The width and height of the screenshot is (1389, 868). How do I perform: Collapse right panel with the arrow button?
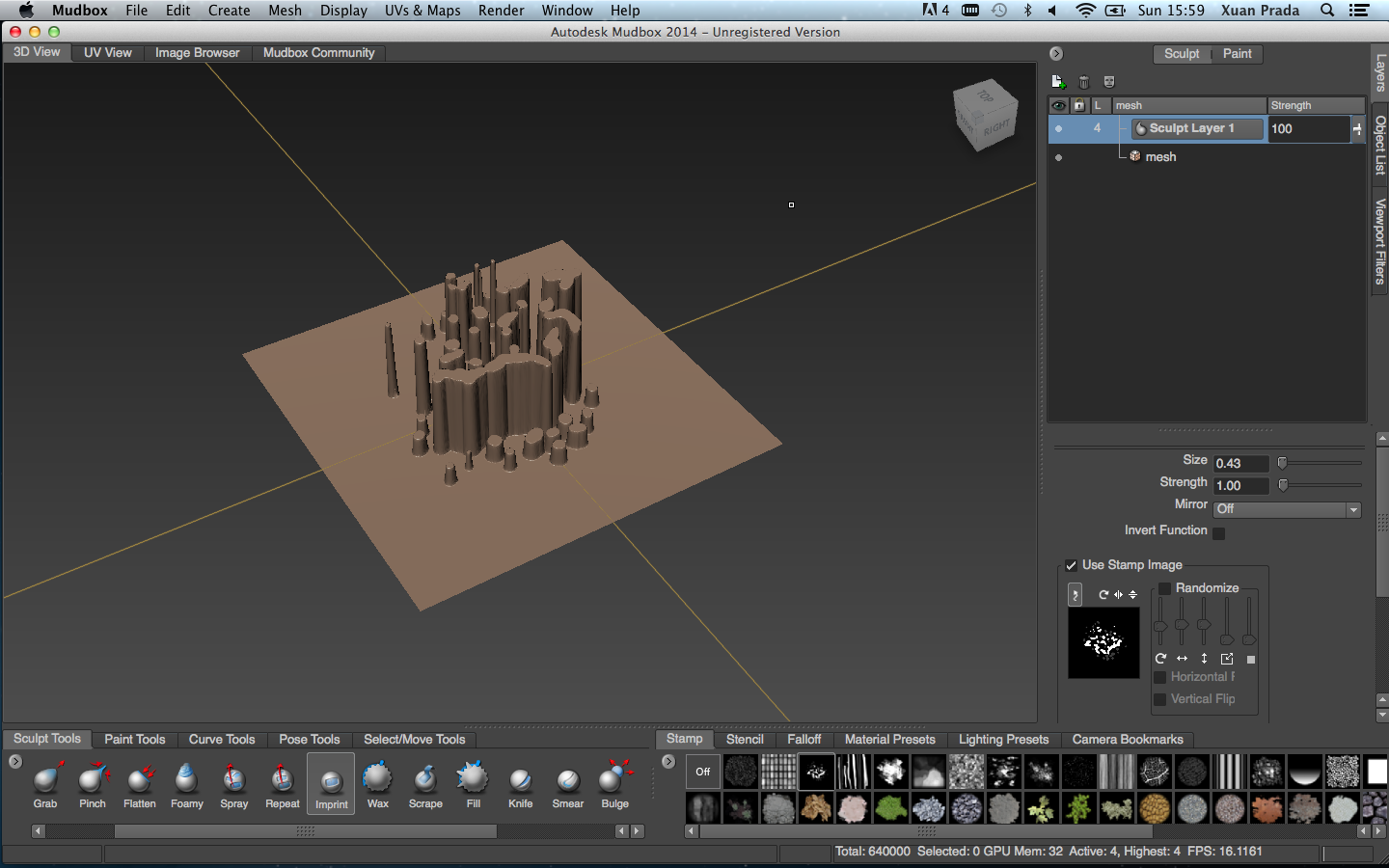point(1056,54)
